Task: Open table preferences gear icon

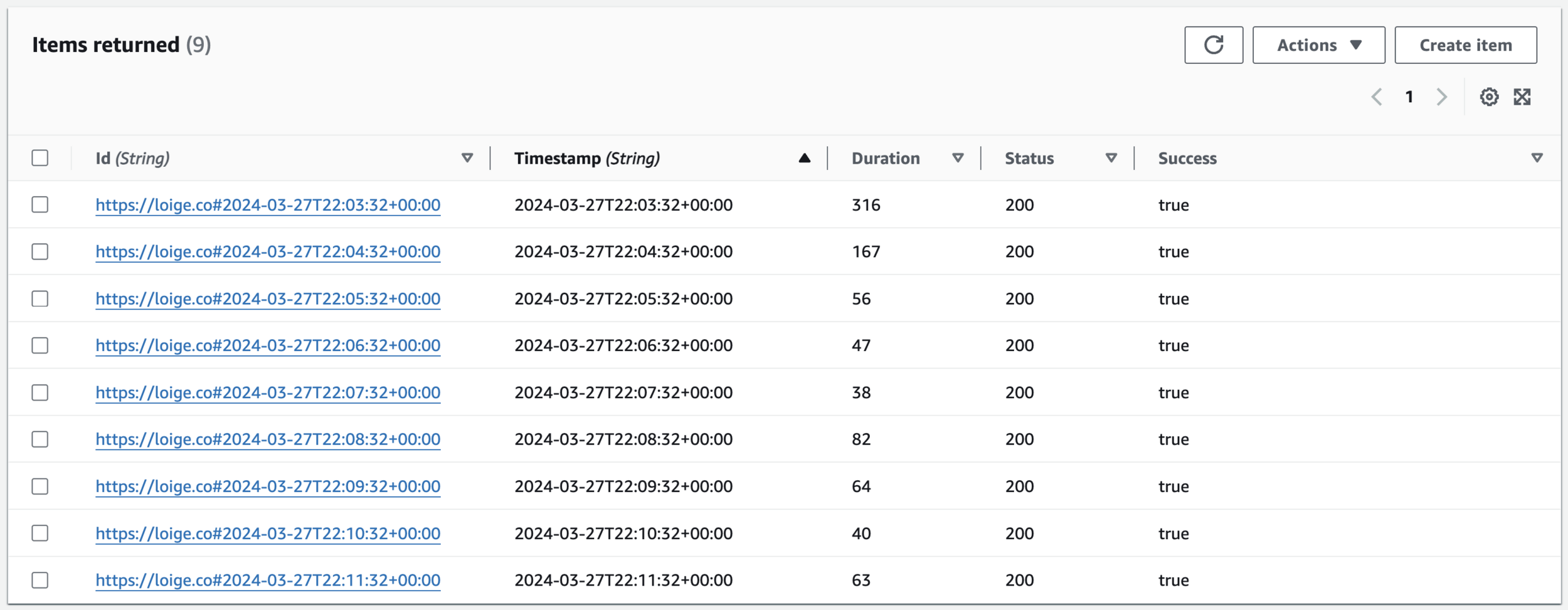Action: click(1489, 97)
